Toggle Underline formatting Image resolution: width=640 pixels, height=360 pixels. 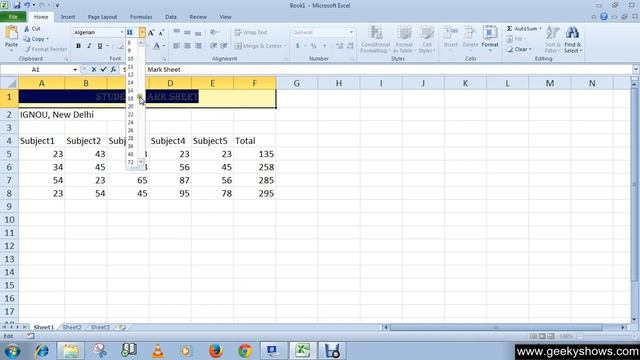(x=100, y=46)
